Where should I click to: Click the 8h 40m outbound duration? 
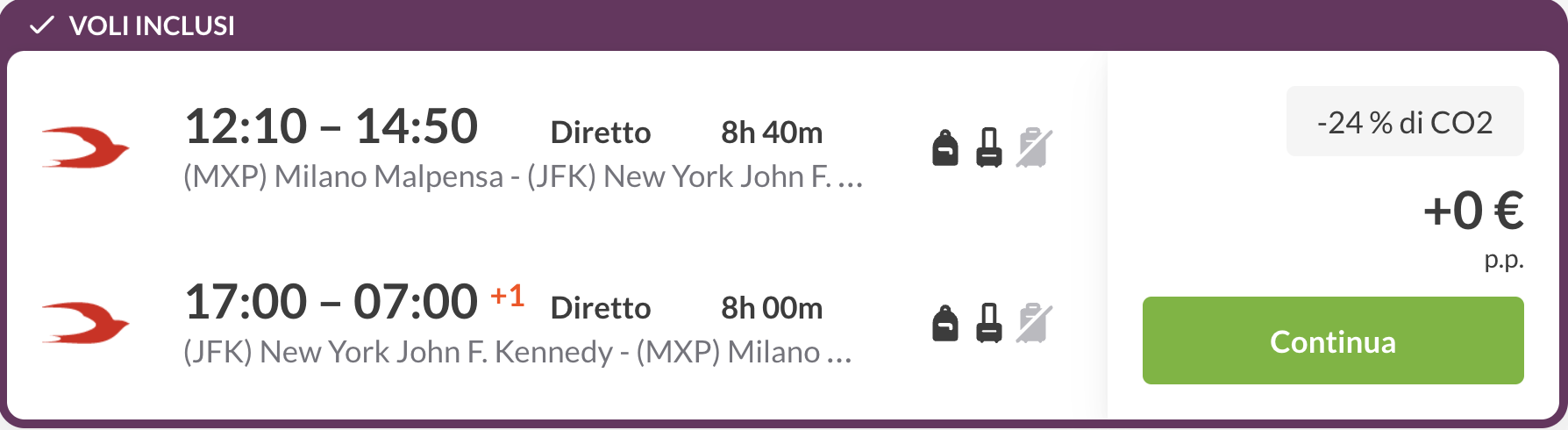tap(772, 133)
